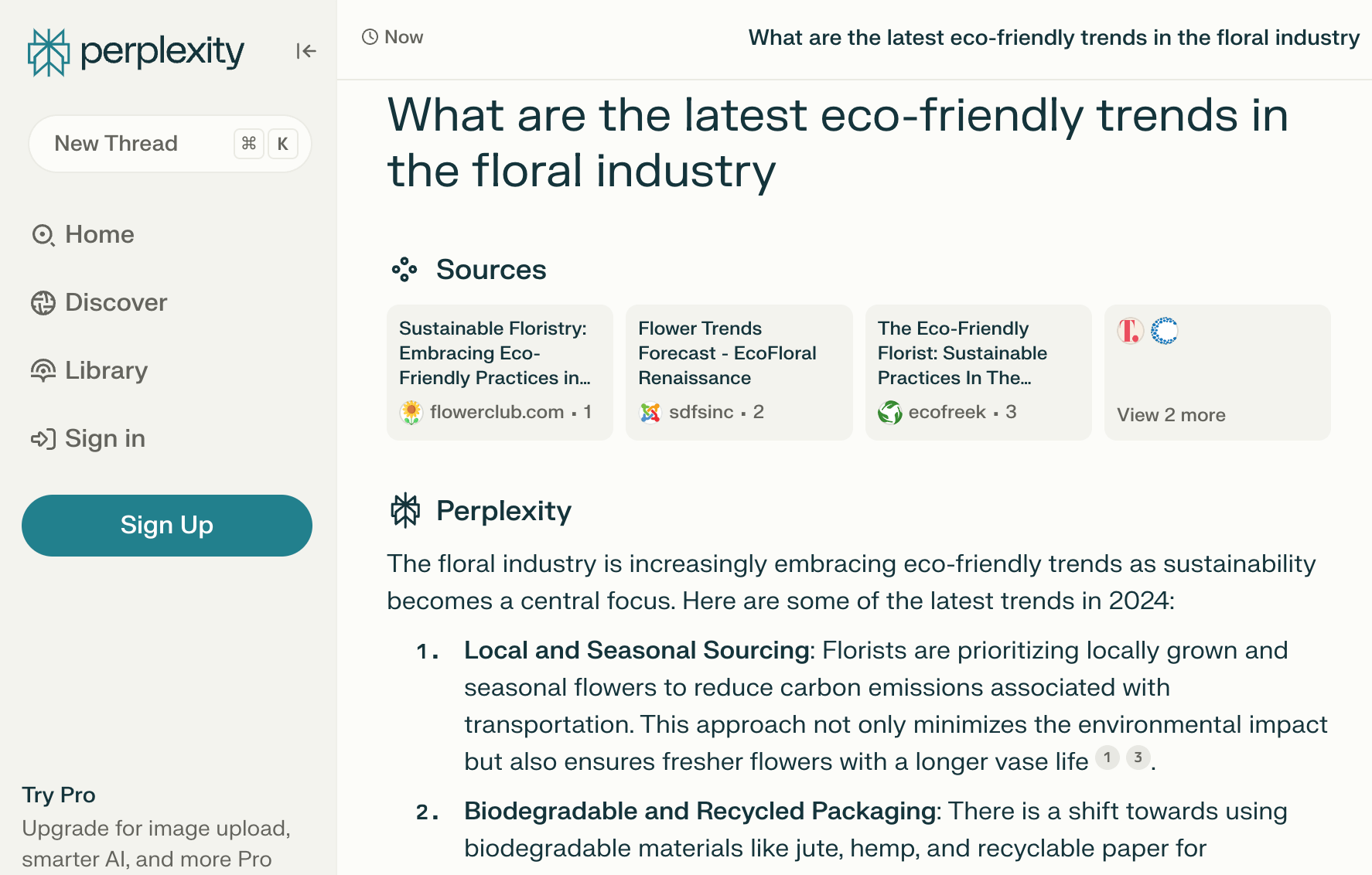Screen dimensions: 1372x875
Task: Click the Discover globe icon
Action: [43, 303]
